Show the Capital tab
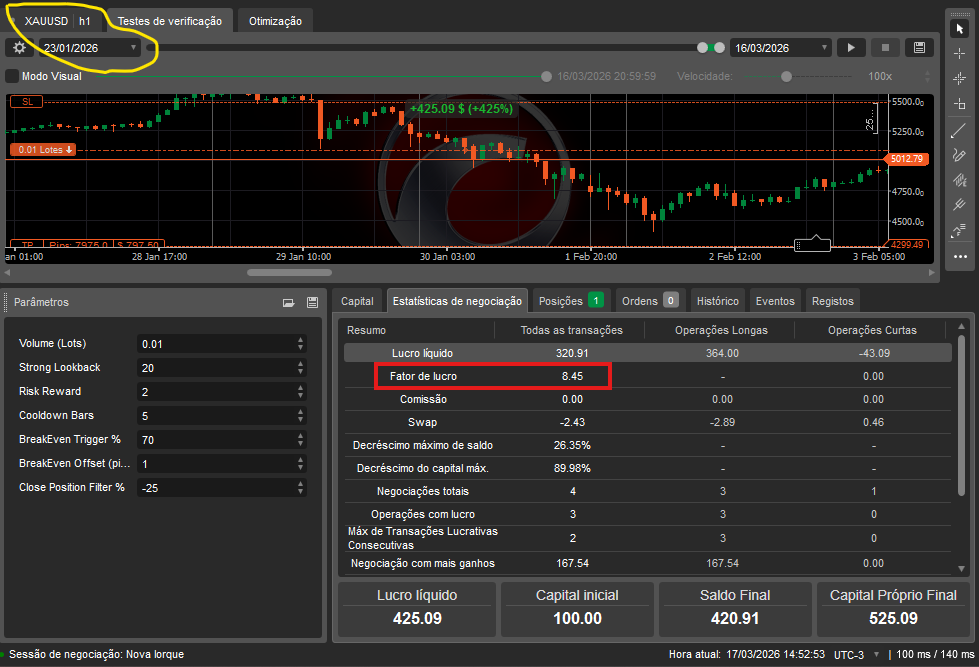The height and width of the screenshot is (667, 979). tap(357, 300)
